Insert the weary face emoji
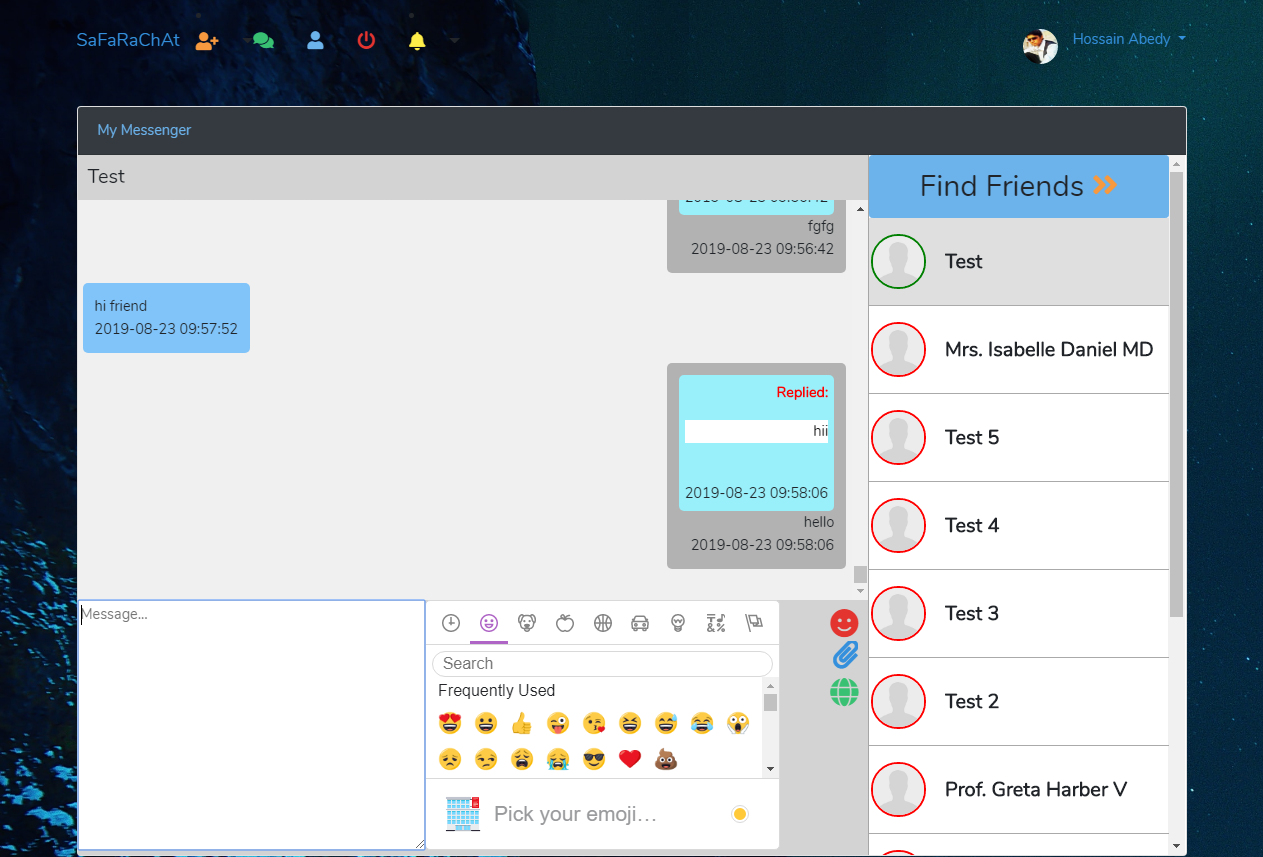 (522, 759)
